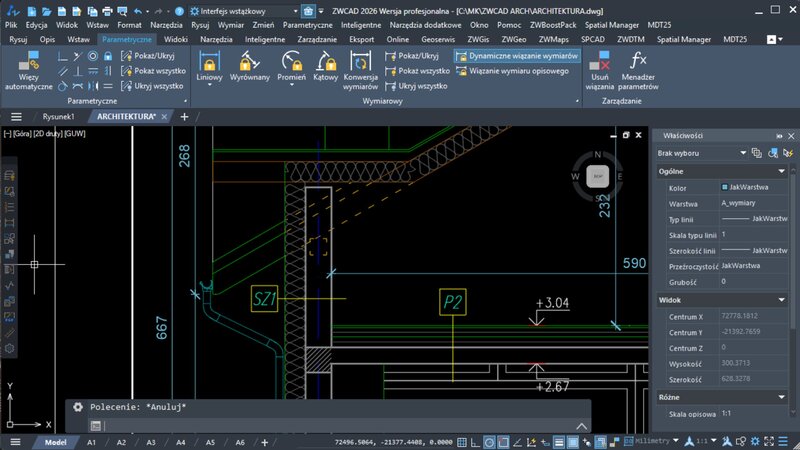Image resolution: width=800 pixels, height=450 pixels.
Task: Click the fullscreen icon in status bar
Action: (769, 441)
